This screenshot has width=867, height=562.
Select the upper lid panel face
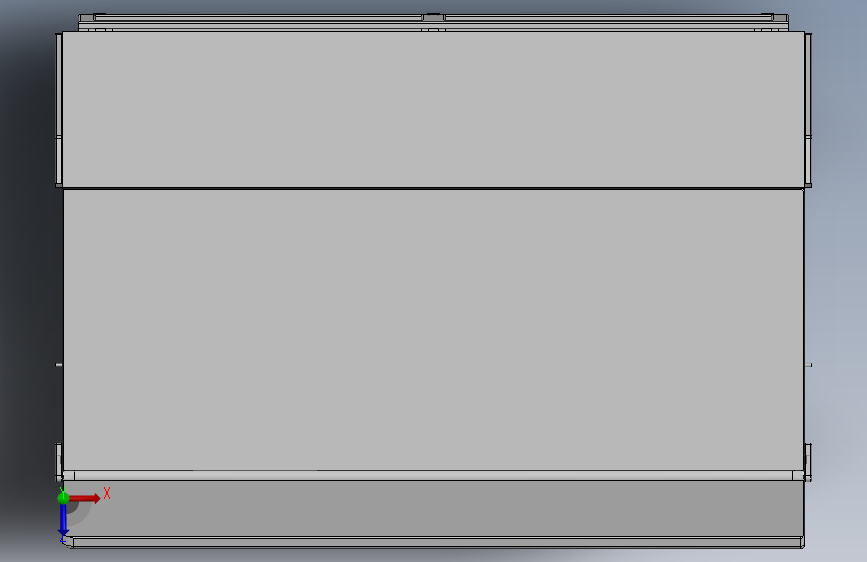click(433, 110)
